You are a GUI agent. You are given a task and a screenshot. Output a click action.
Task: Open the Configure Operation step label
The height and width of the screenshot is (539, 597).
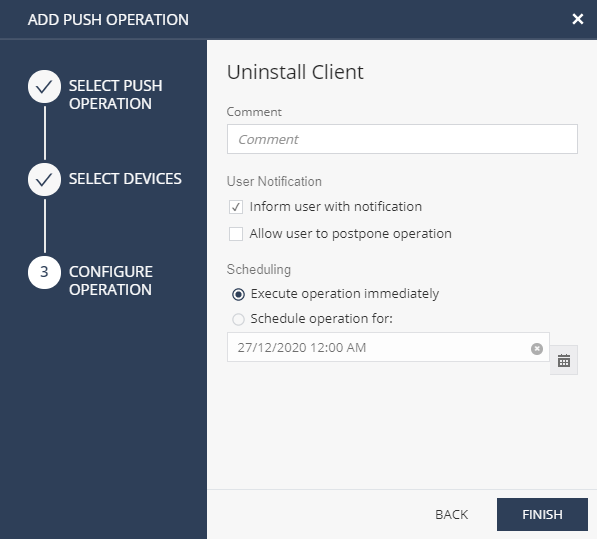tap(110, 281)
